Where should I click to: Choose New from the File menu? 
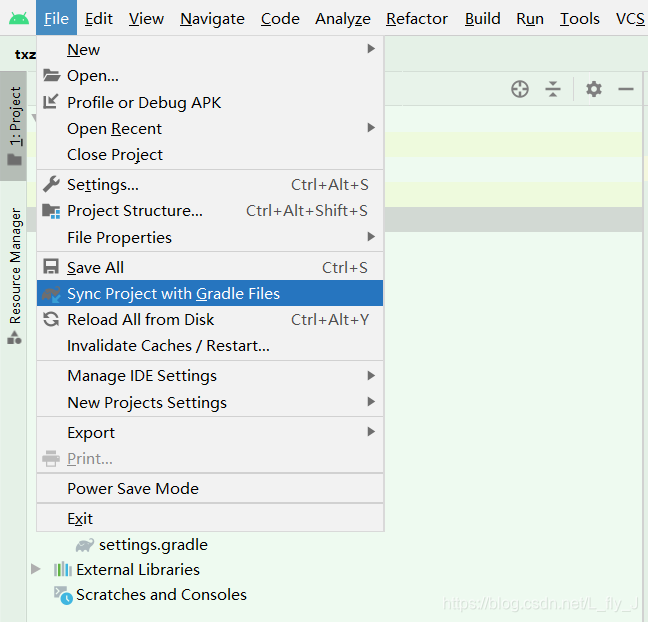tap(210, 50)
